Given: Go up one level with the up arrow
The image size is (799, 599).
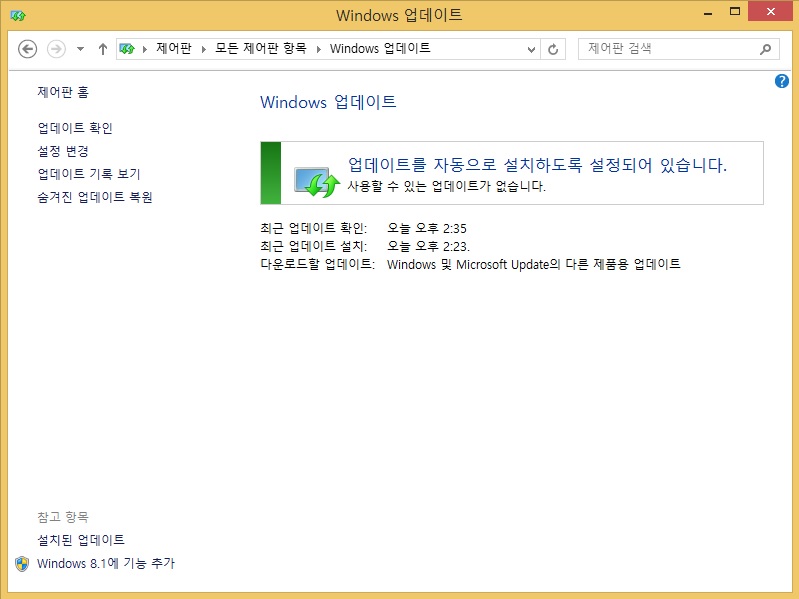Looking at the screenshot, I should tap(103, 49).
